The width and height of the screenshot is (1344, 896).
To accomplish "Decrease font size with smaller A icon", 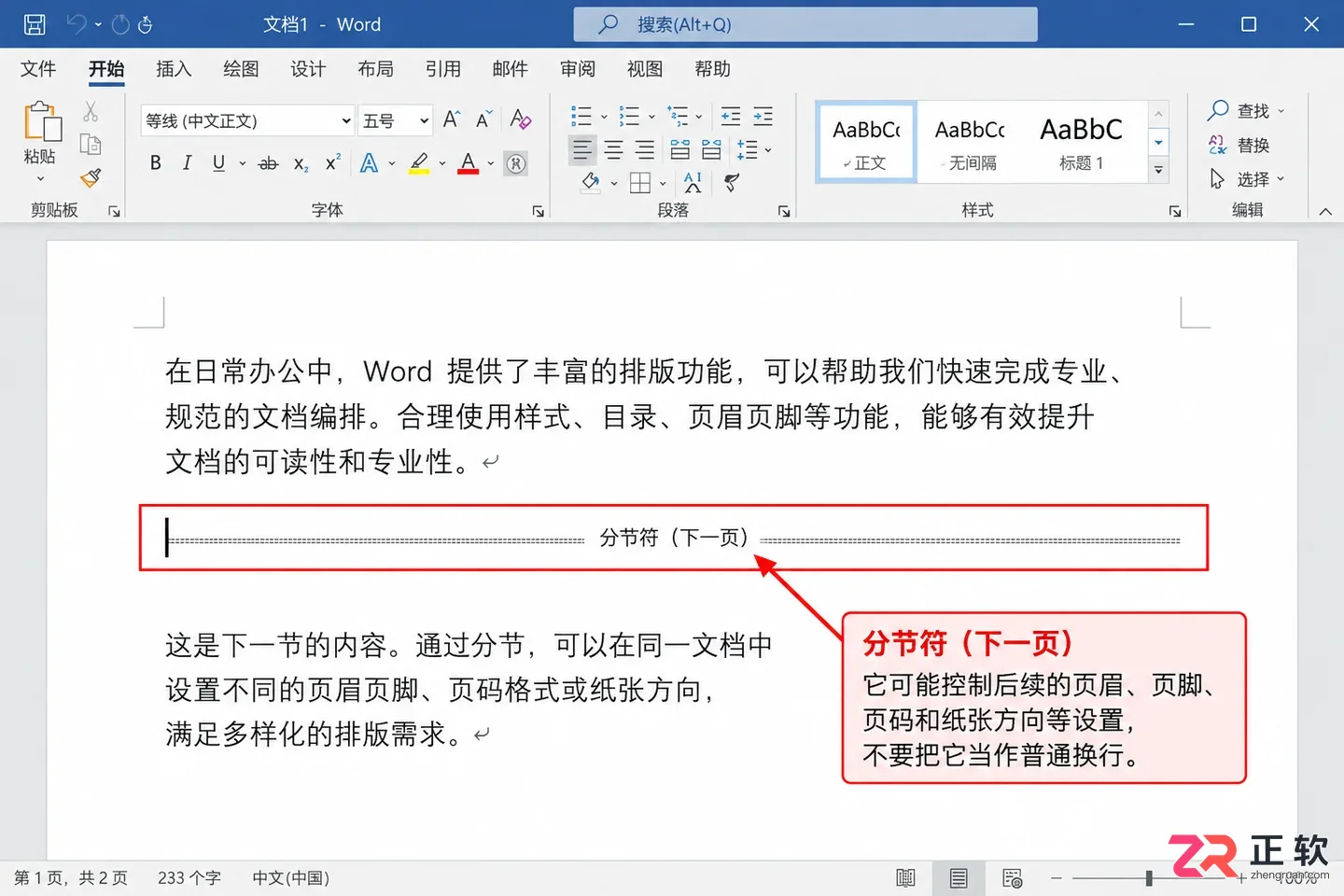I will click(x=483, y=119).
